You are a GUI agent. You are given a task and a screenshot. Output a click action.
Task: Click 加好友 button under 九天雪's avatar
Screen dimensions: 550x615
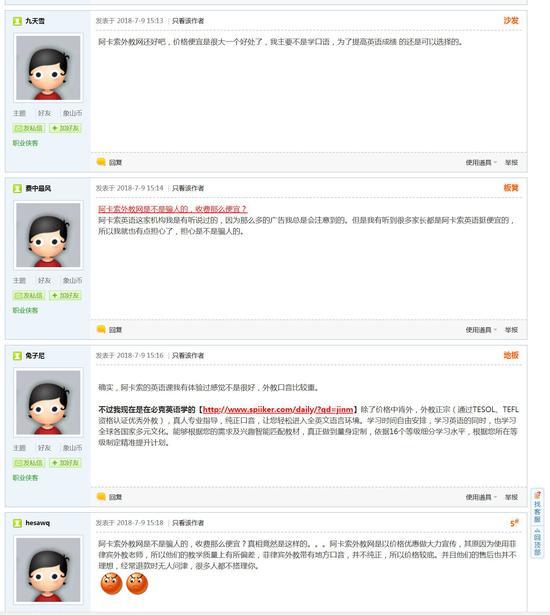tap(66, 128)
